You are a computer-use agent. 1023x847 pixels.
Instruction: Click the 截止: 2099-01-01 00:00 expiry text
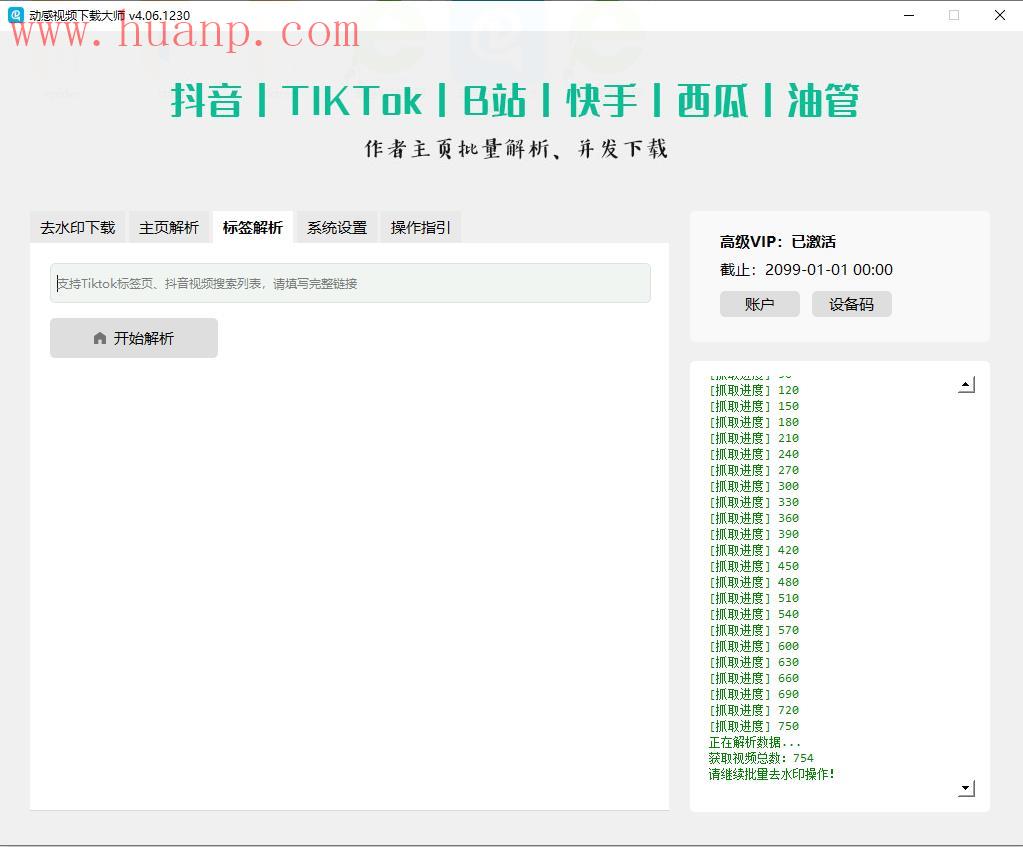click(806, 270)
